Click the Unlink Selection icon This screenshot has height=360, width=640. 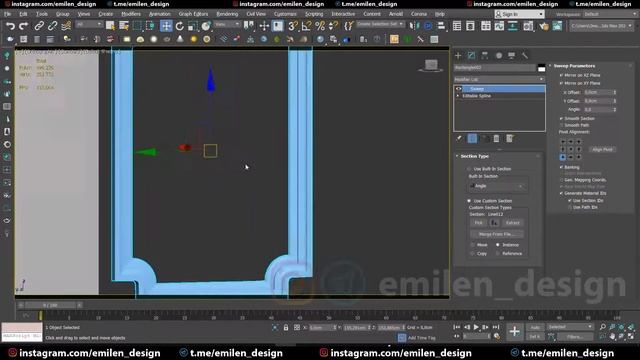52,26
